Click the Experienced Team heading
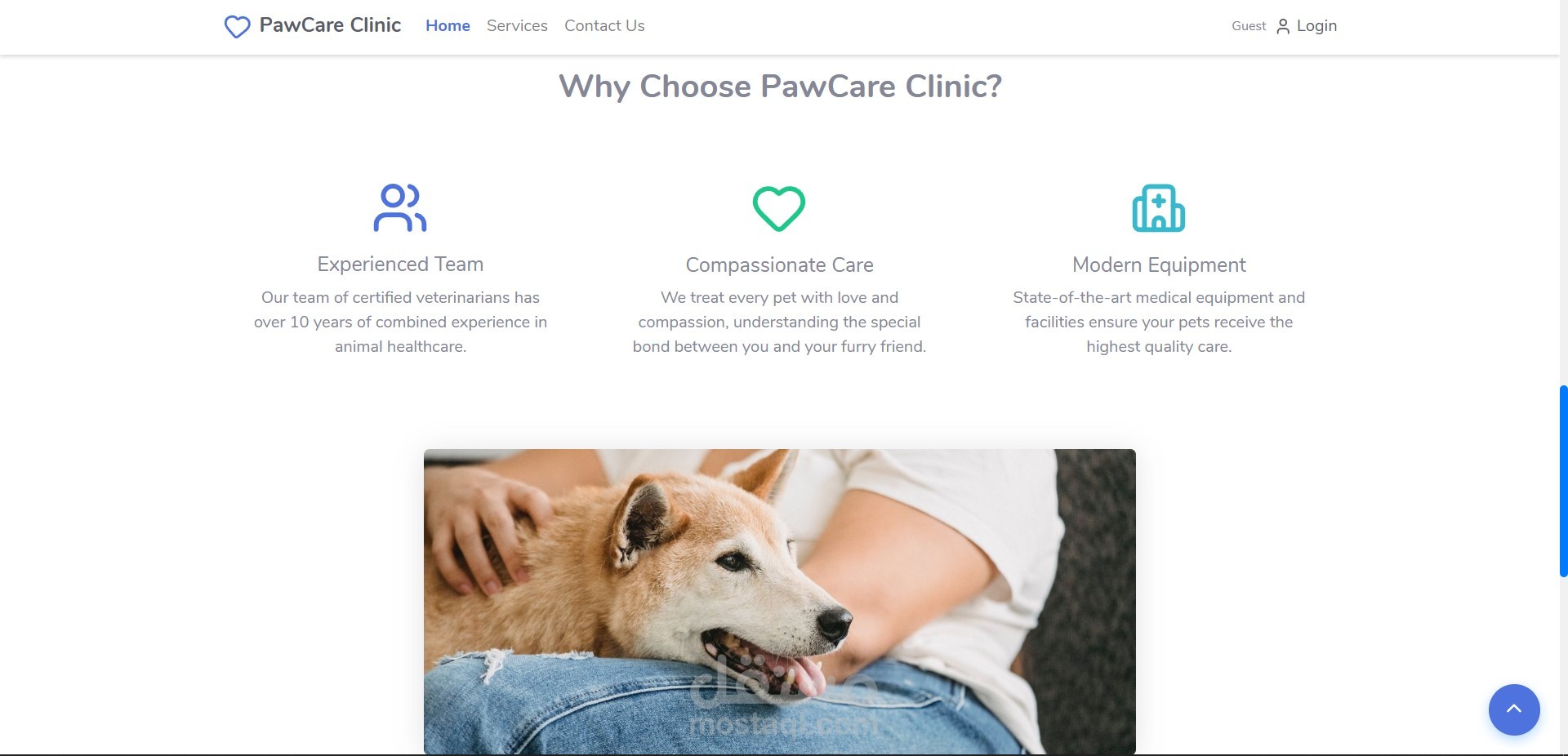1568x756 pixels. click(400, 265)
